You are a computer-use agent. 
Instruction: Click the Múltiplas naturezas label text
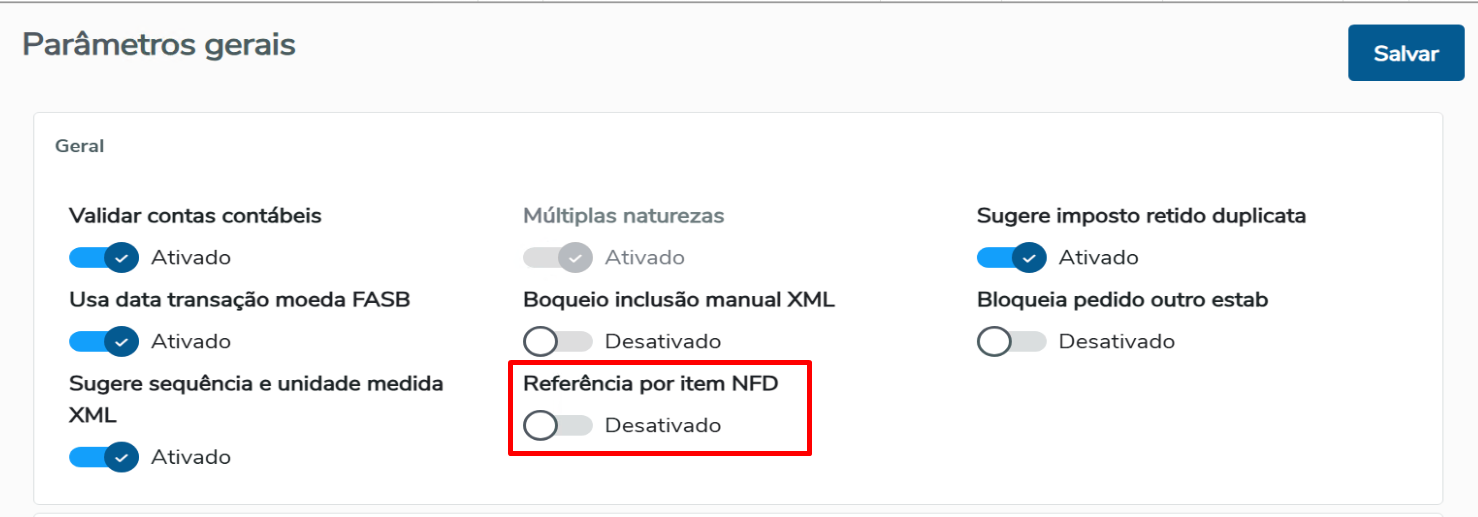click(x=623, y=216)
